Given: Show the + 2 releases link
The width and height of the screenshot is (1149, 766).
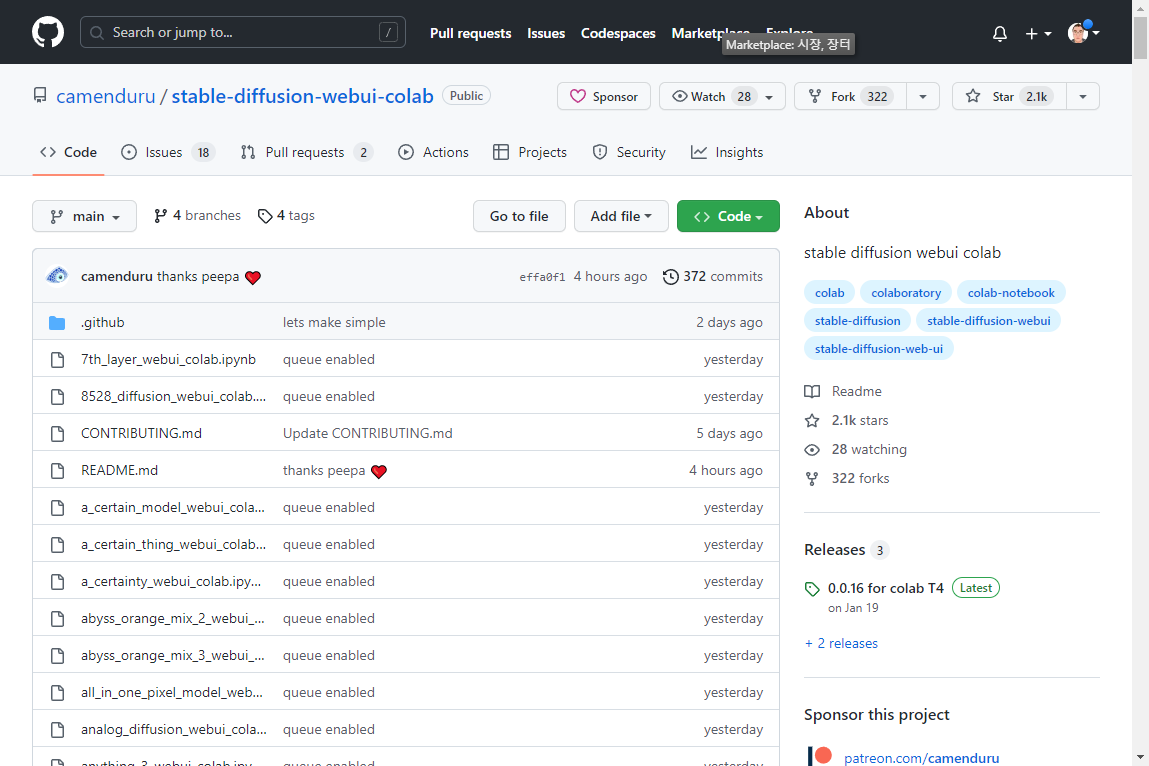Looking at the screenshot, I should click(x=841, y=643).
